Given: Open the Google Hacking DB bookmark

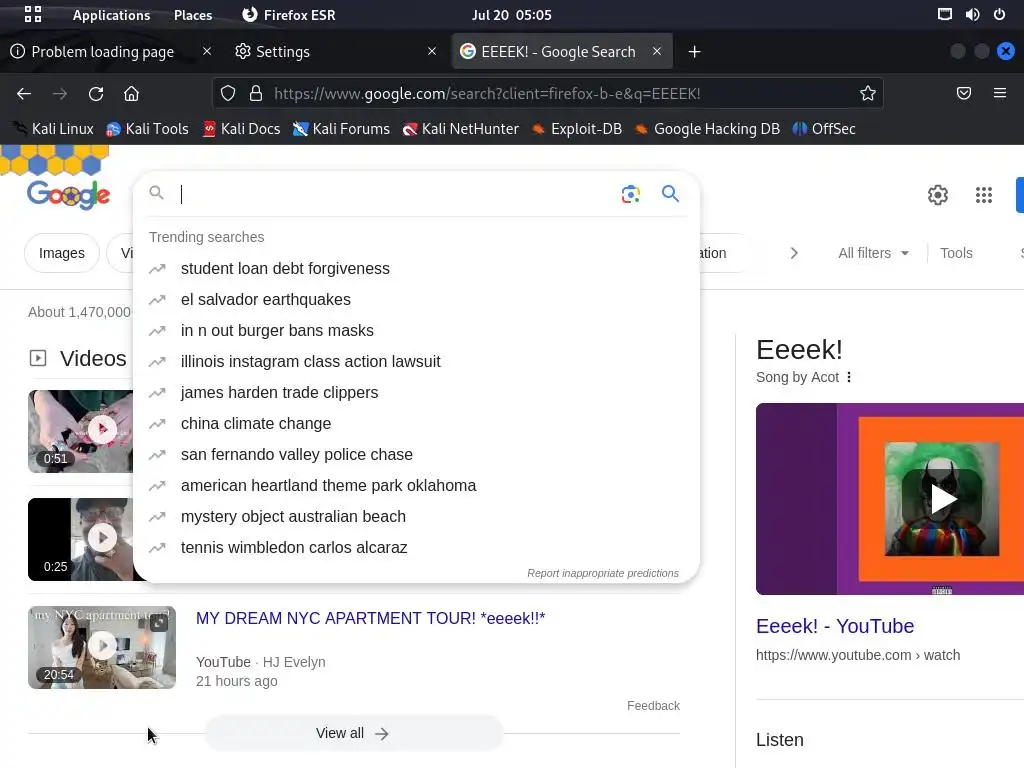Looking at the screenshot, I should tap(707, 129).
